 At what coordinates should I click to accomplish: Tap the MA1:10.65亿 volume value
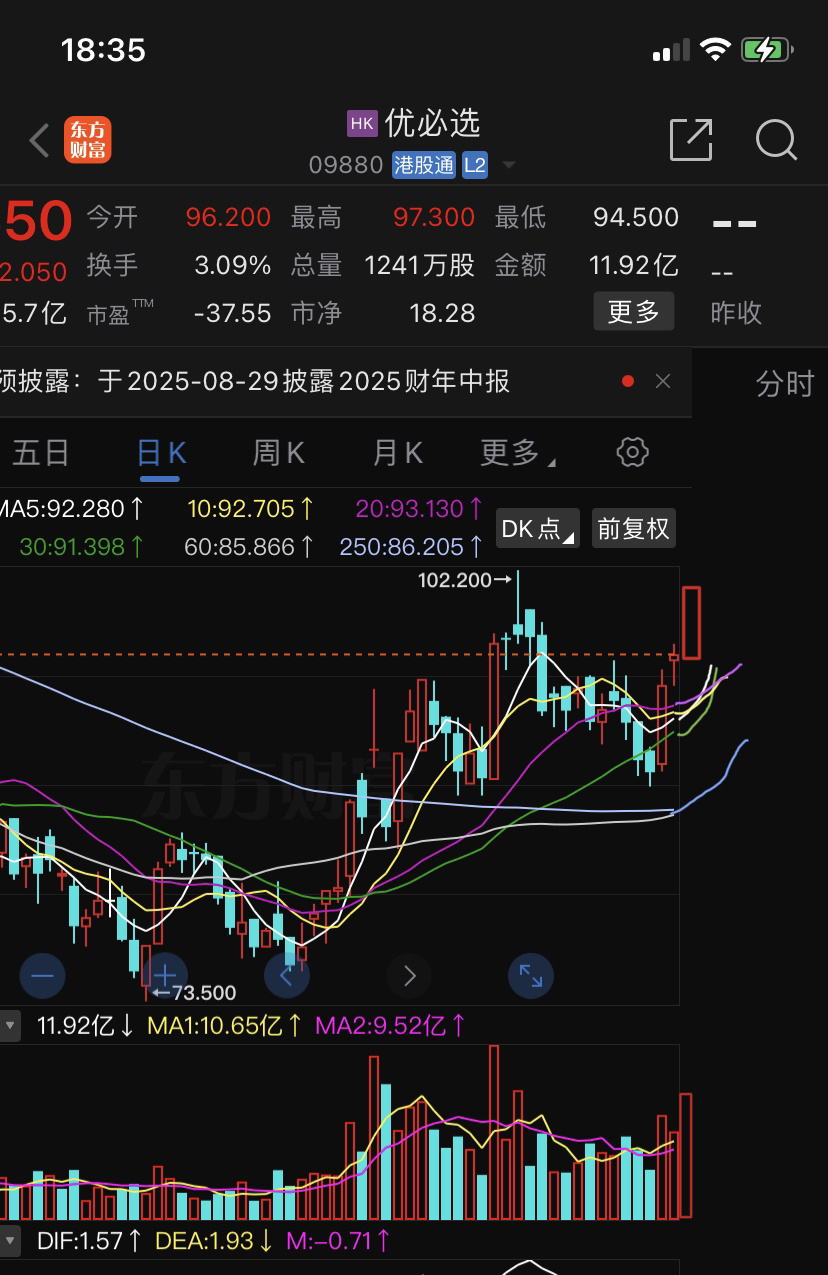pyautogui.click(x=226, y=1025)
